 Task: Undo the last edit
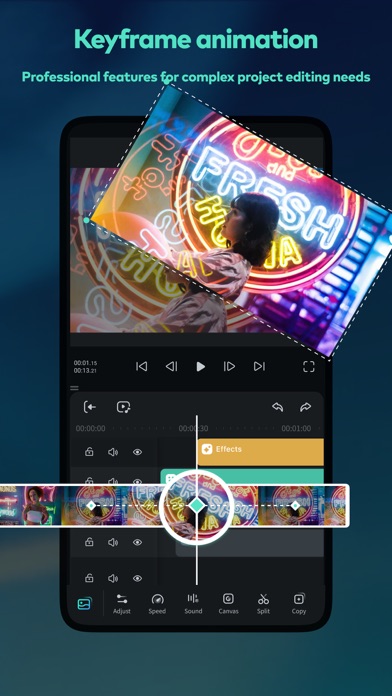pos(277,407)
